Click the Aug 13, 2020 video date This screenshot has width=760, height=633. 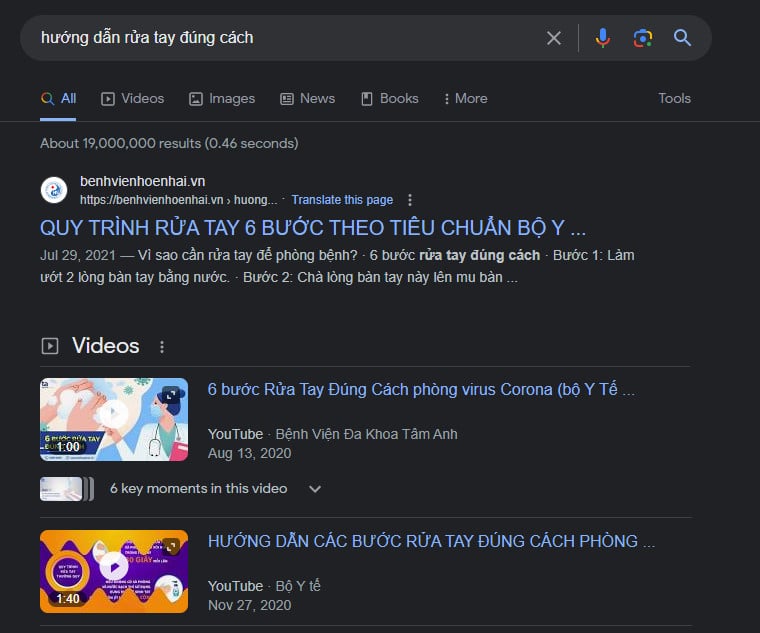tap(250, 453)
